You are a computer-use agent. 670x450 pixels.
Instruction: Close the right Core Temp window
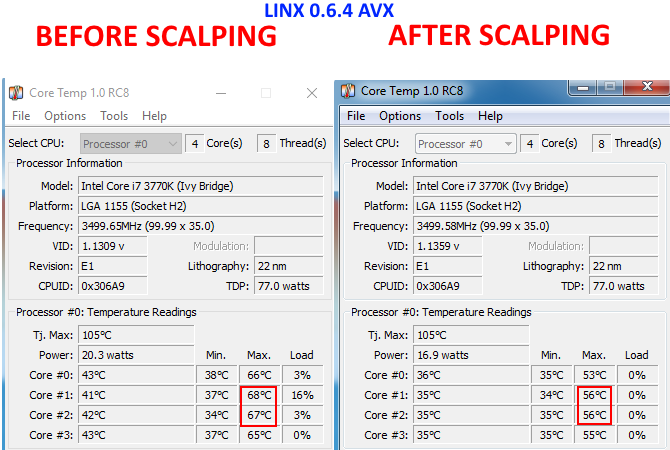coord(650,87)
